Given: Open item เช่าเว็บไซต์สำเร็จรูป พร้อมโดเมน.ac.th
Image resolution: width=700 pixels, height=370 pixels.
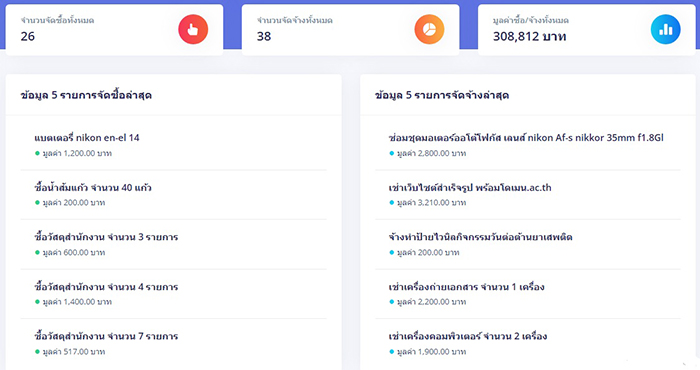Looking at the screenshot, I should tap(470, 187).
